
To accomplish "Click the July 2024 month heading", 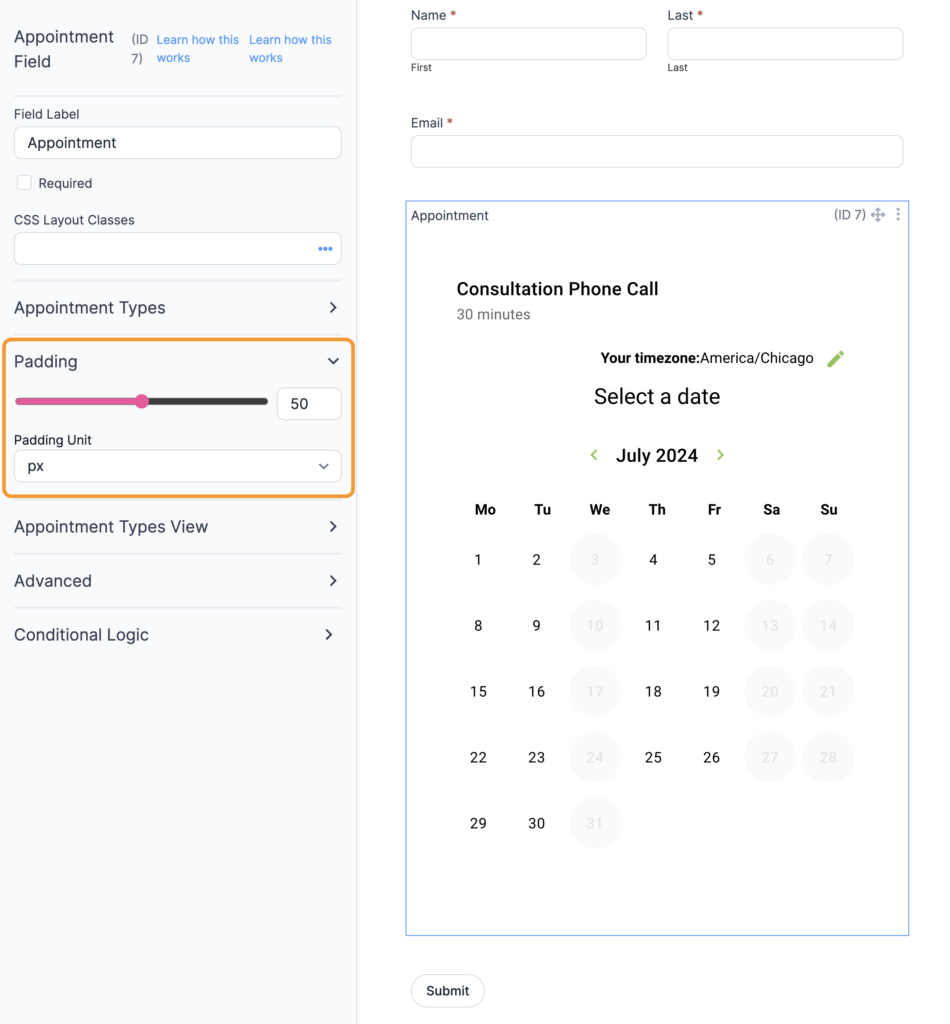I will 657,455.
